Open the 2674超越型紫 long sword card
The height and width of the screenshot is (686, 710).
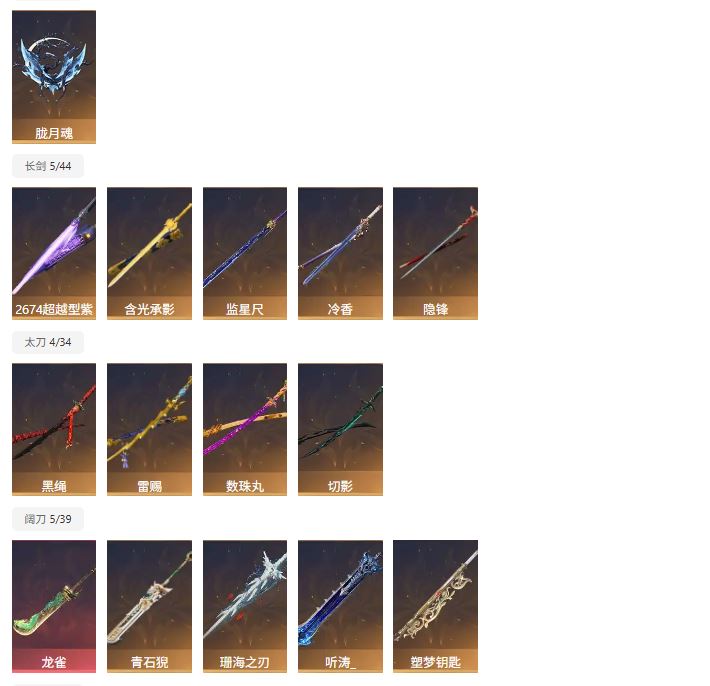tap(54, 253)
